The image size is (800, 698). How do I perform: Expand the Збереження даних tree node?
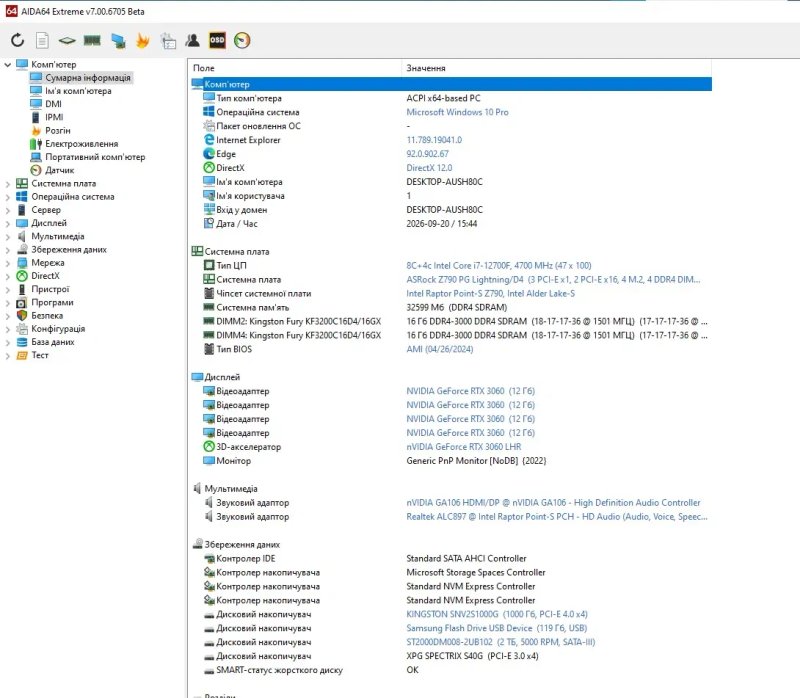tap(8, 250)
